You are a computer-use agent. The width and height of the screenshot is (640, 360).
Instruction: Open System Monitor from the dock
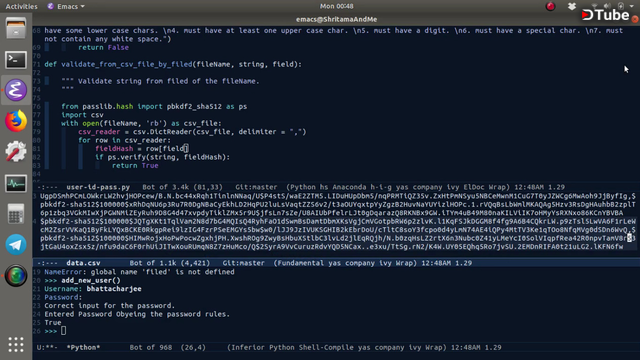coord(16,183)
